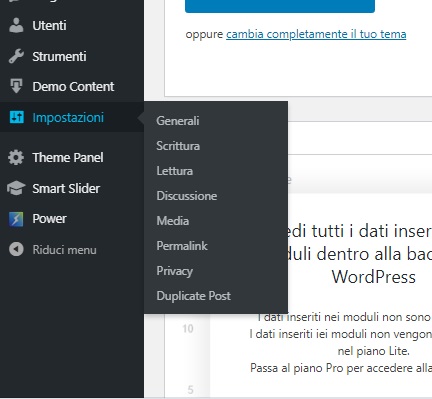Choose Scrittura from the submenu
Image resolution: width=432 pixels, height=399 pixels.
point(178,146)
